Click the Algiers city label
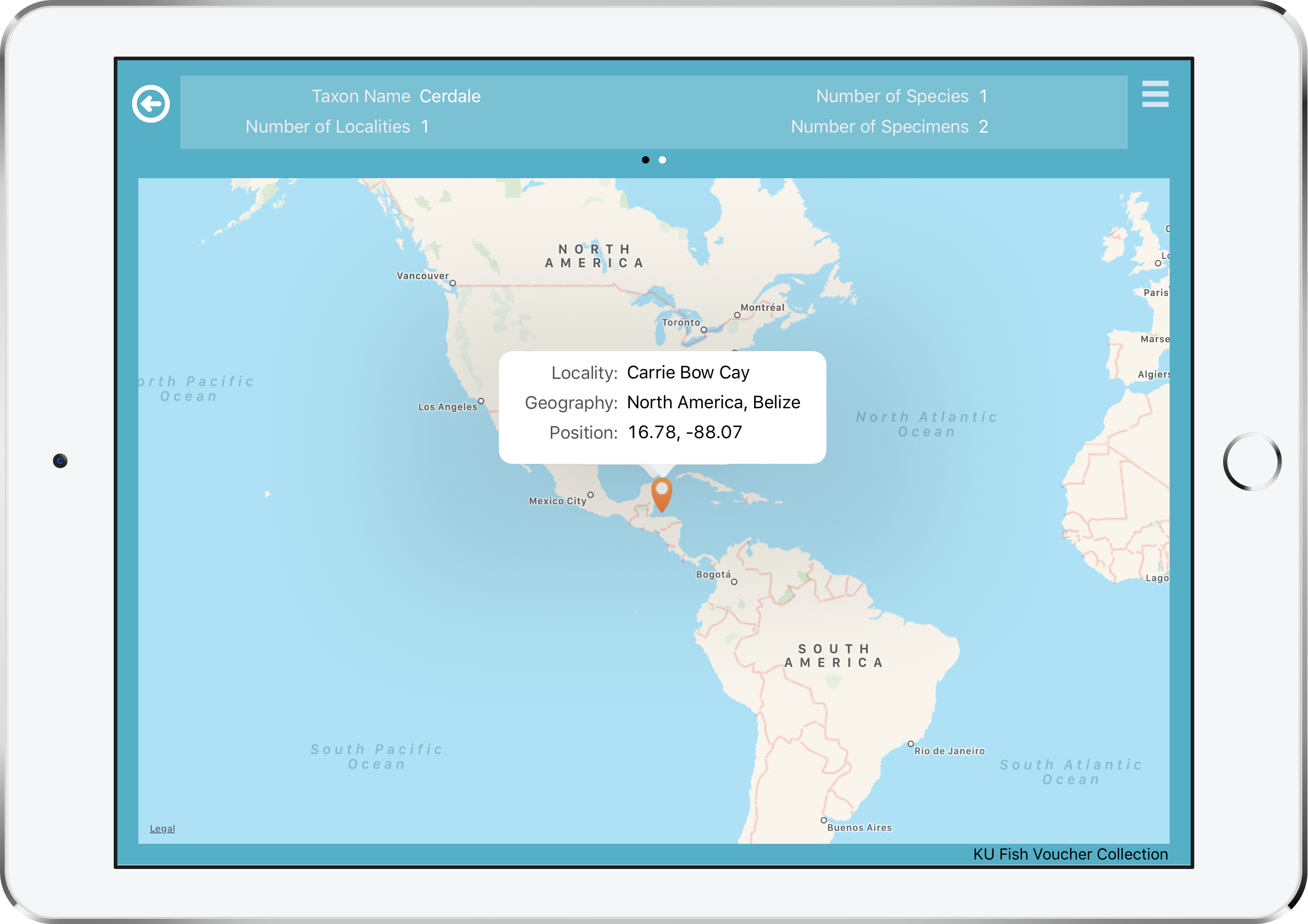Viewport: 1308px width, 924px height. [x=1153, y=374]
